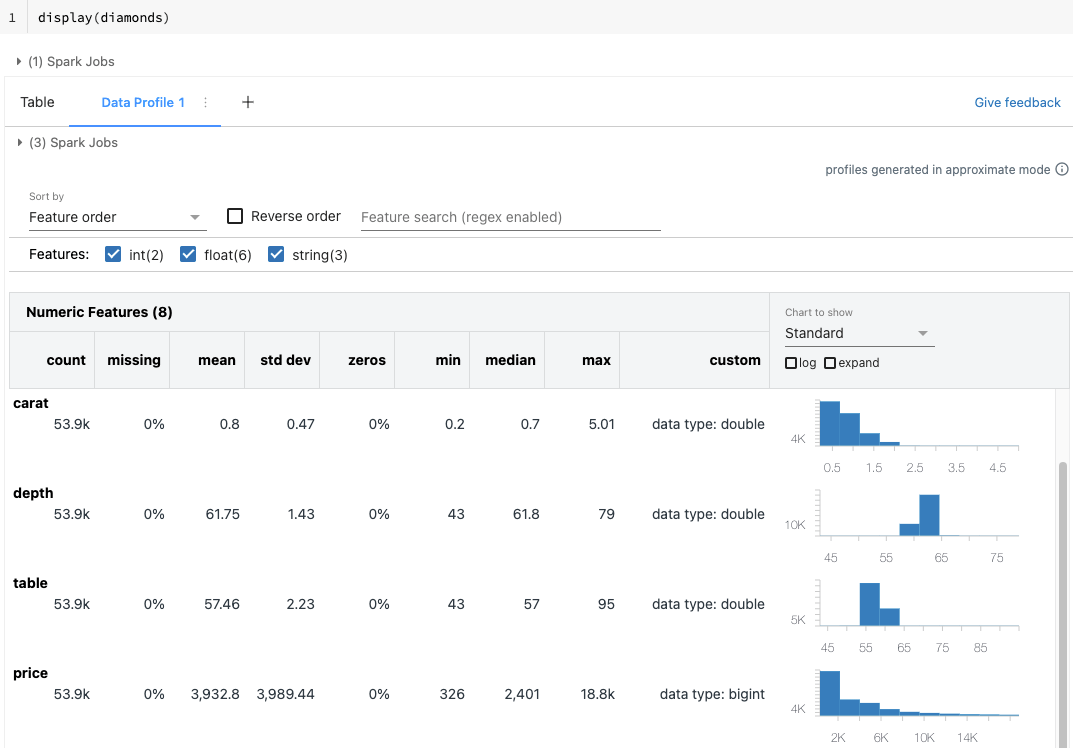Open the Data Profile 1 kebab menu
Viewport: 1073px width, 748px height.
[x=204, y=102]
